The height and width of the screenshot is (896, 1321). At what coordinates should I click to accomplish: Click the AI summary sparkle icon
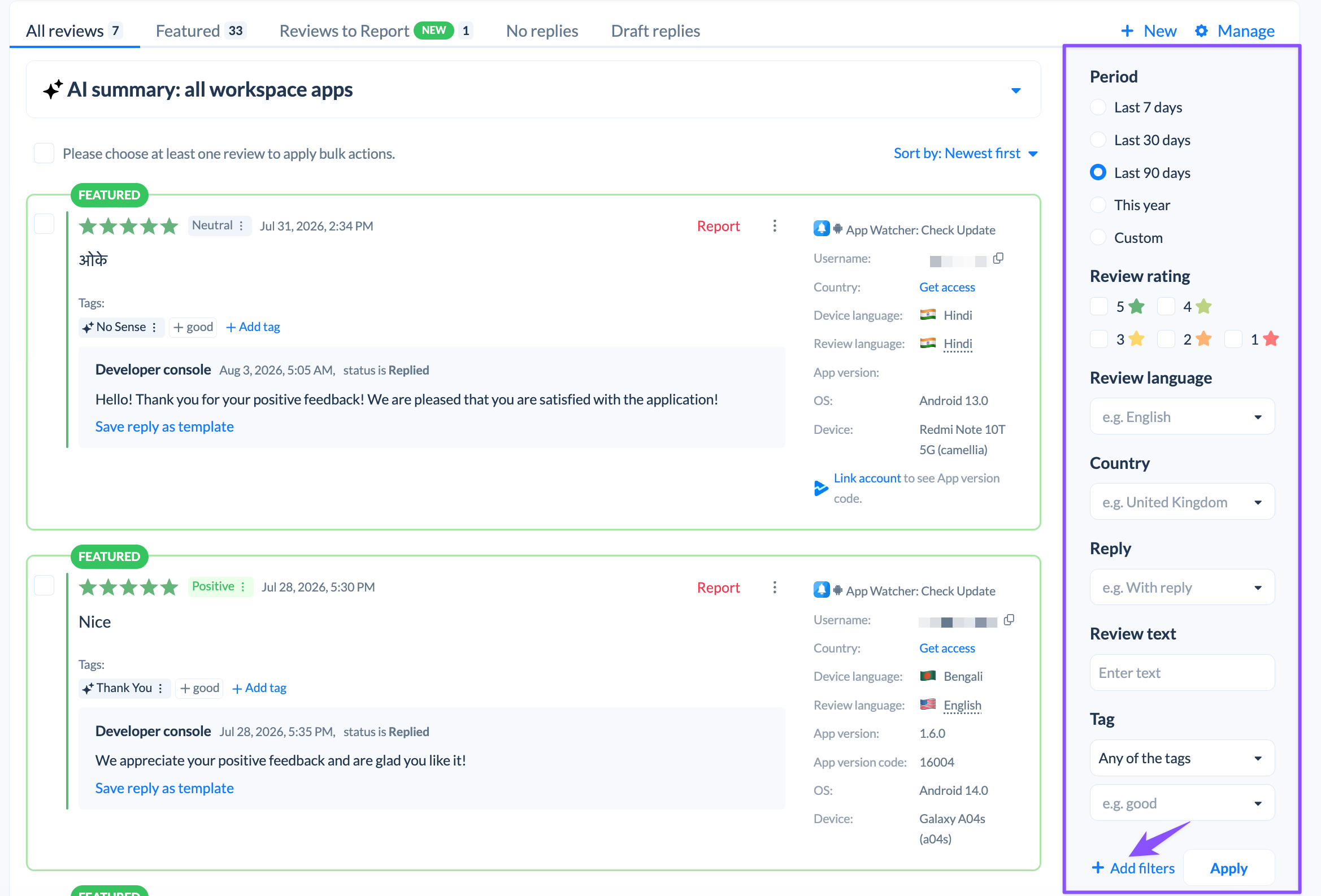53,90
